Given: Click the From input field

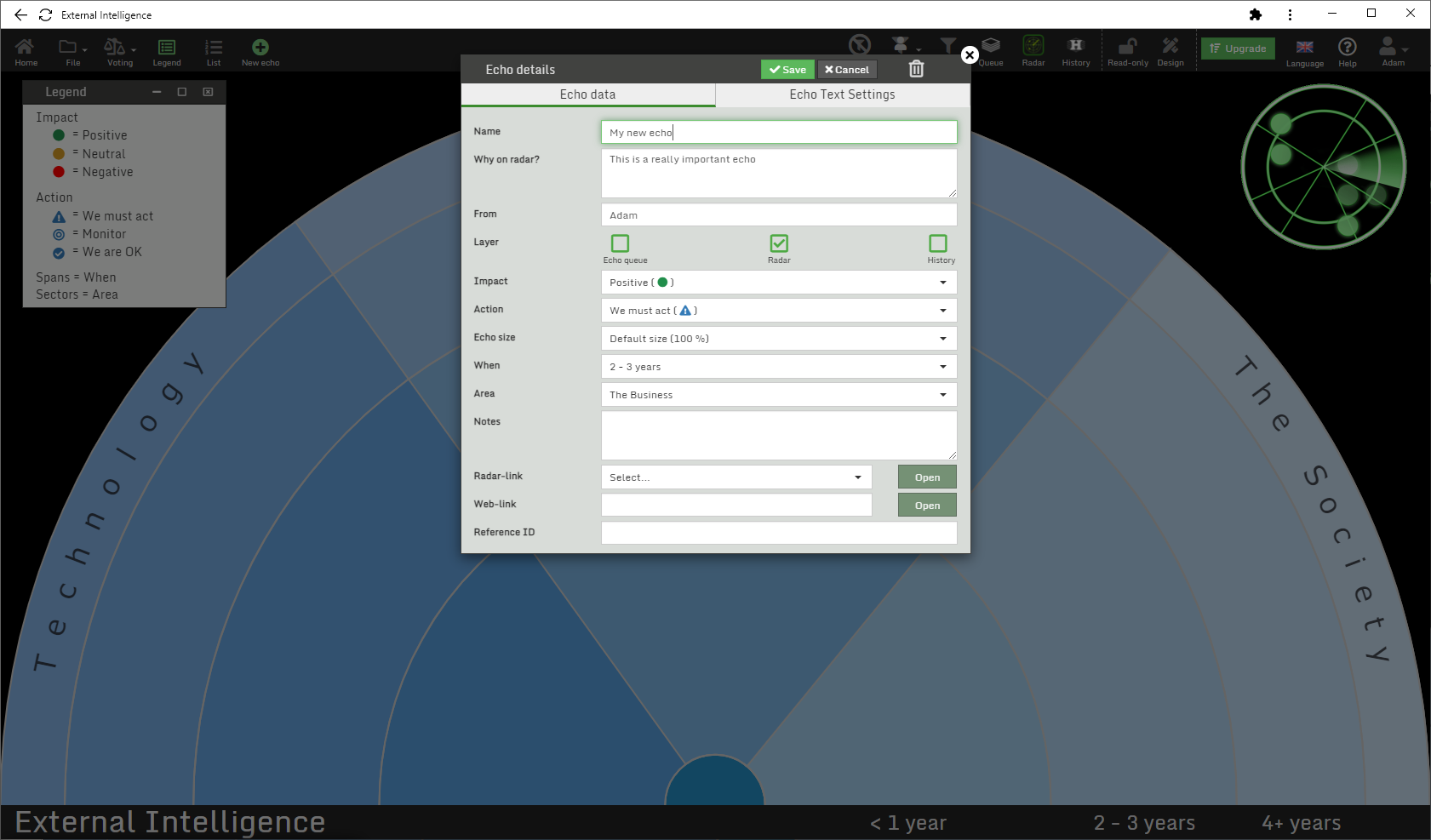Looking at the screenshot, I should (779, 215).
